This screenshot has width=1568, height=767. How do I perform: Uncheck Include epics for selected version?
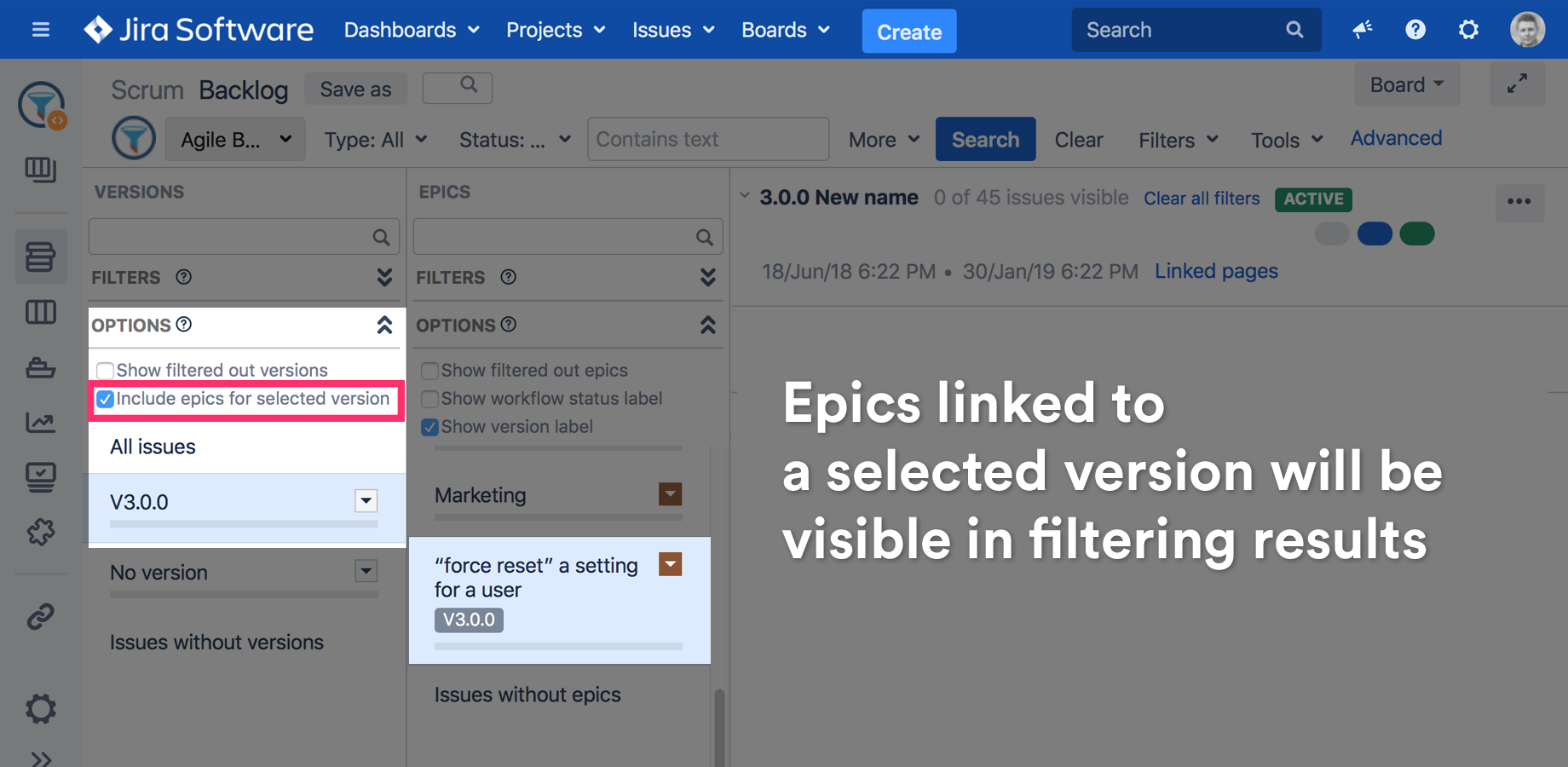[x=106, y=399]
